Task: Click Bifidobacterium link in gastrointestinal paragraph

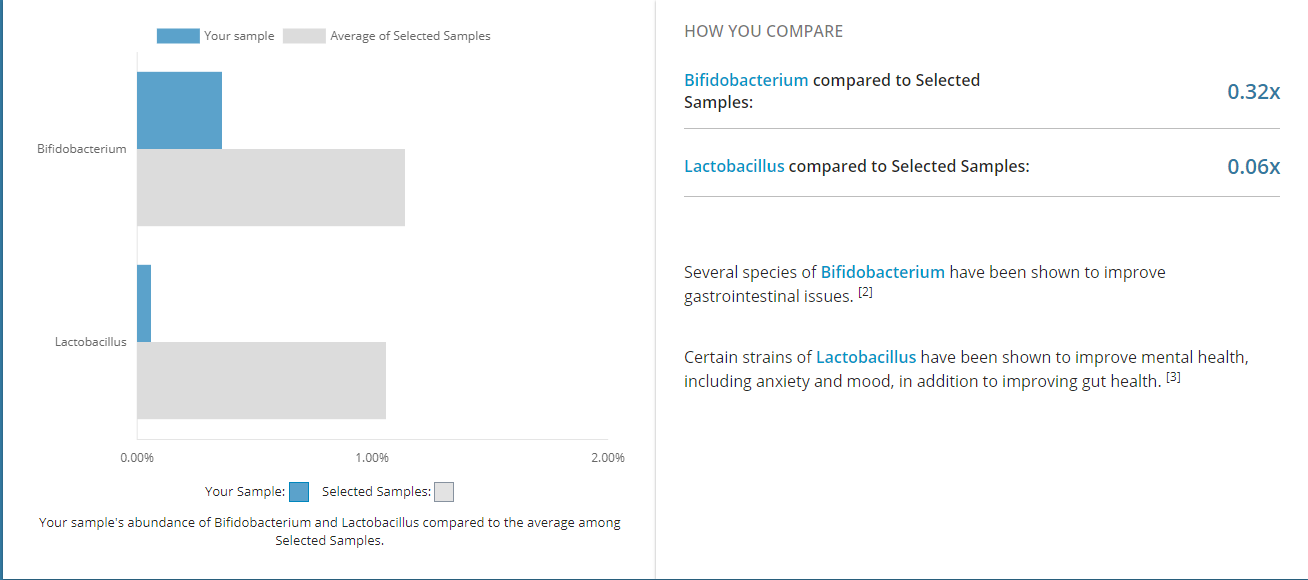Action: 882,272
